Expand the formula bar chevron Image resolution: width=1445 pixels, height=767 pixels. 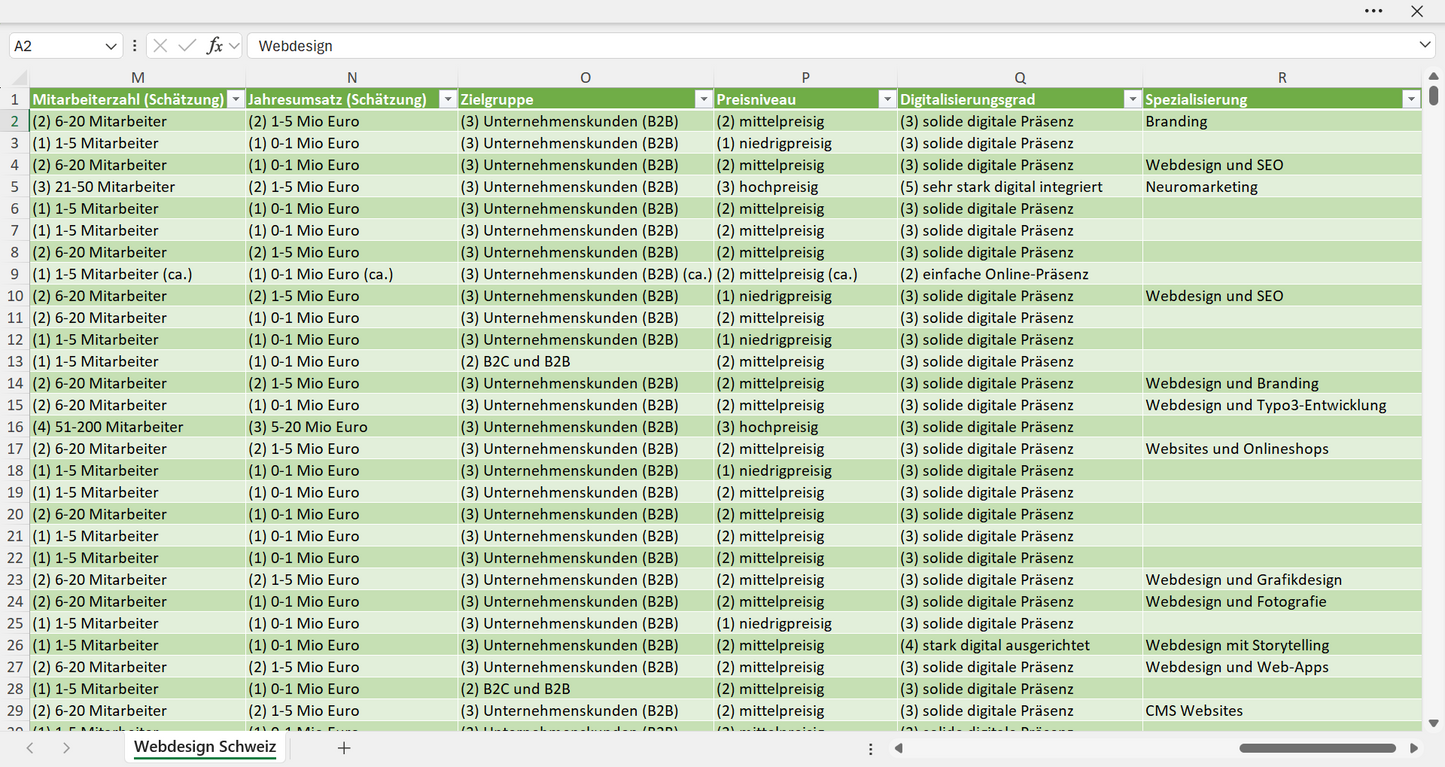1425,46
